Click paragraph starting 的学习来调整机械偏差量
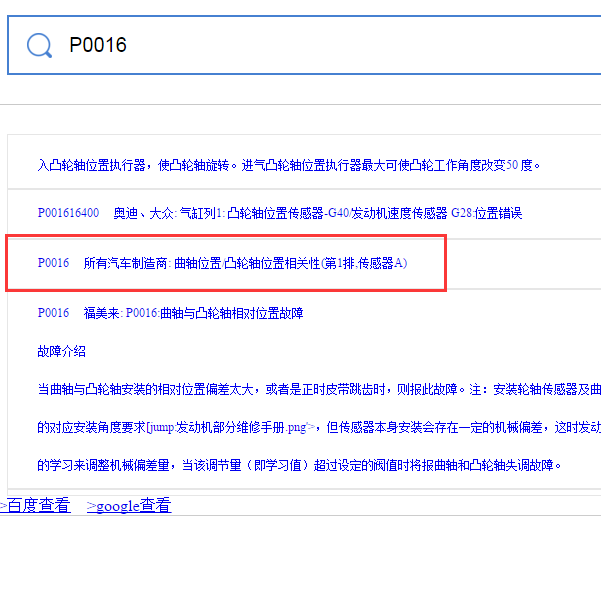 tap(299, 465)
